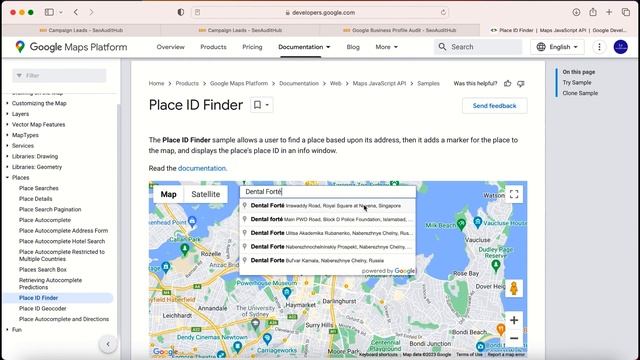Click the Home breadcrumb link
Screen dimensions: 640x360
(156, 83)
